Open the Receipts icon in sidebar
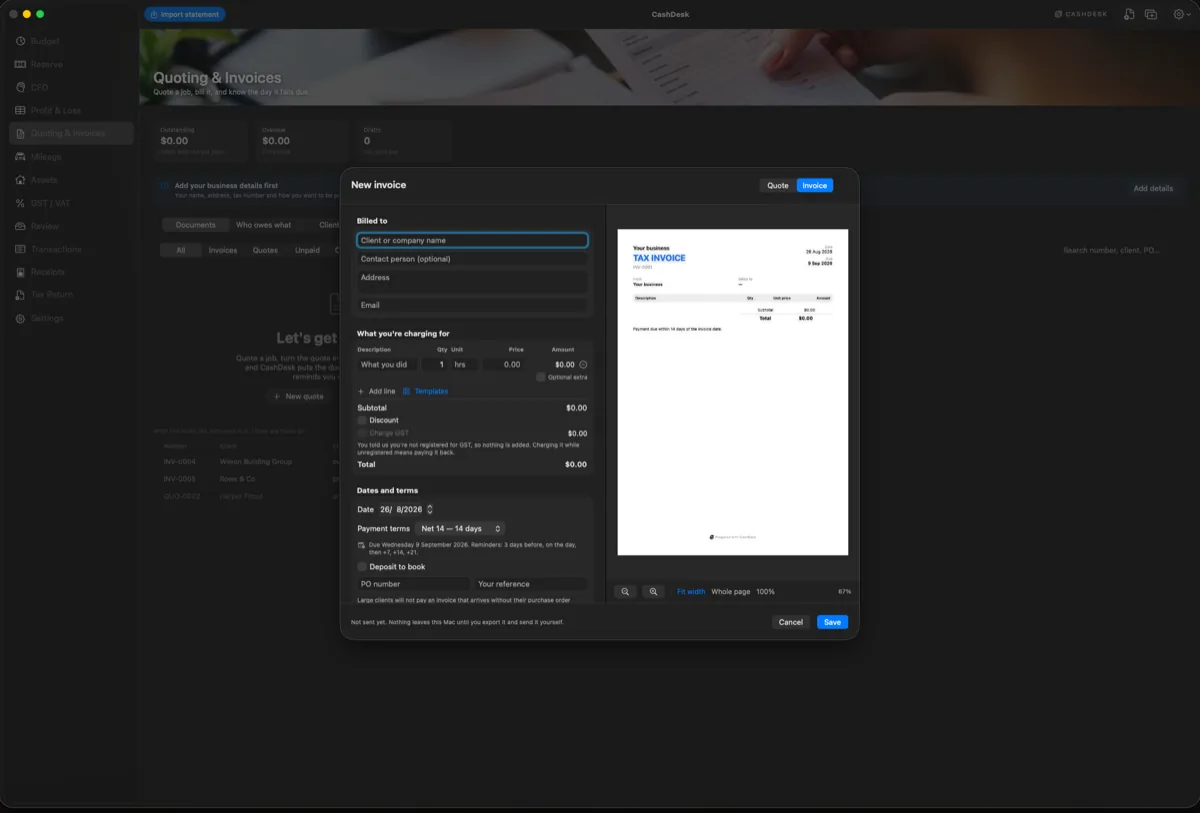Viewport: 1200px width, 813px height. pos(20,272)
